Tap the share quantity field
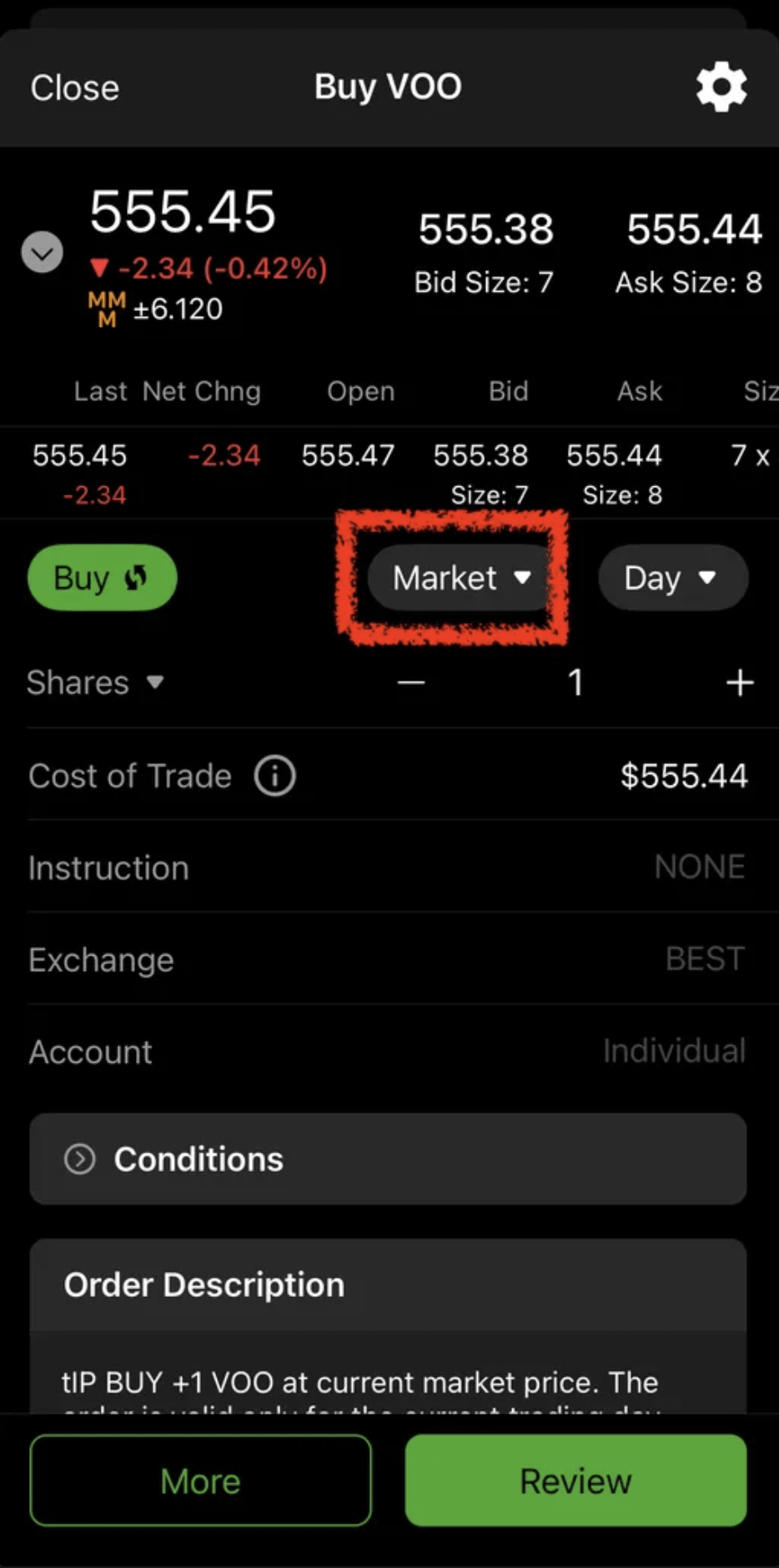The width and height of the screenshot is (779, 1568). coord(575,683)
